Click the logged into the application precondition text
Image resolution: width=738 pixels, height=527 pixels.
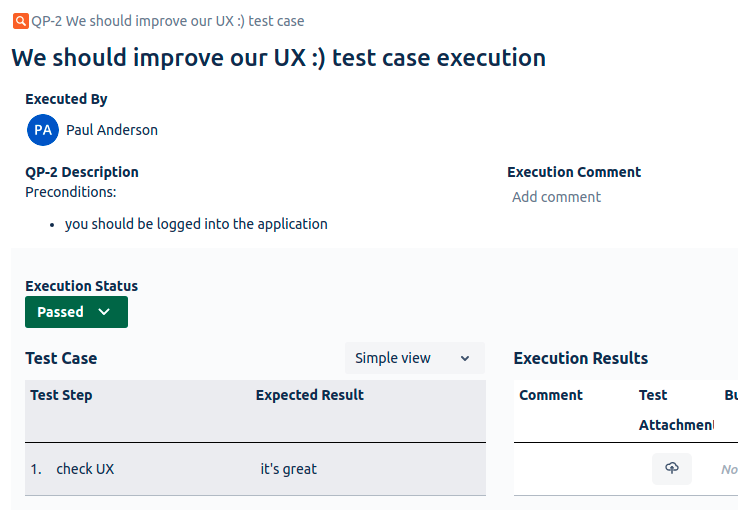pyautogui.click(x=196, y=224)
